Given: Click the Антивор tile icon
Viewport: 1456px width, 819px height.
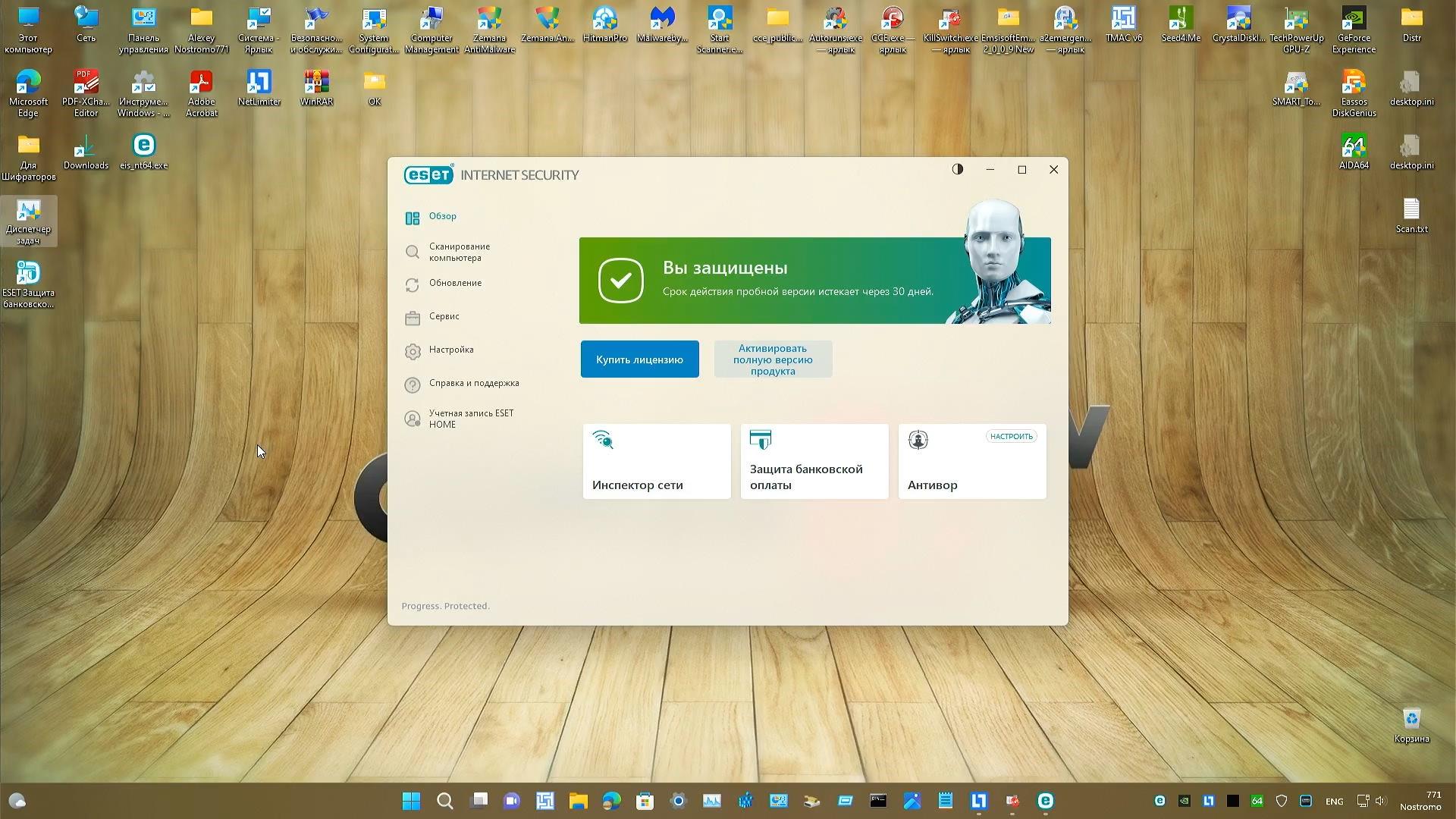Looking at the screenshot, I should pos(918,440).
